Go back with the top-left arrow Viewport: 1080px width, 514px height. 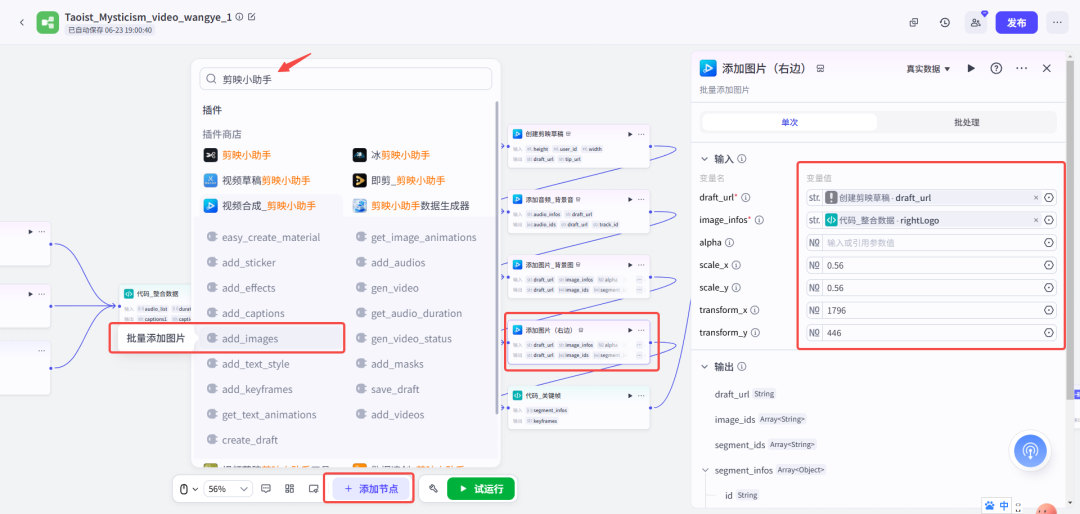(x=21, y=22)
